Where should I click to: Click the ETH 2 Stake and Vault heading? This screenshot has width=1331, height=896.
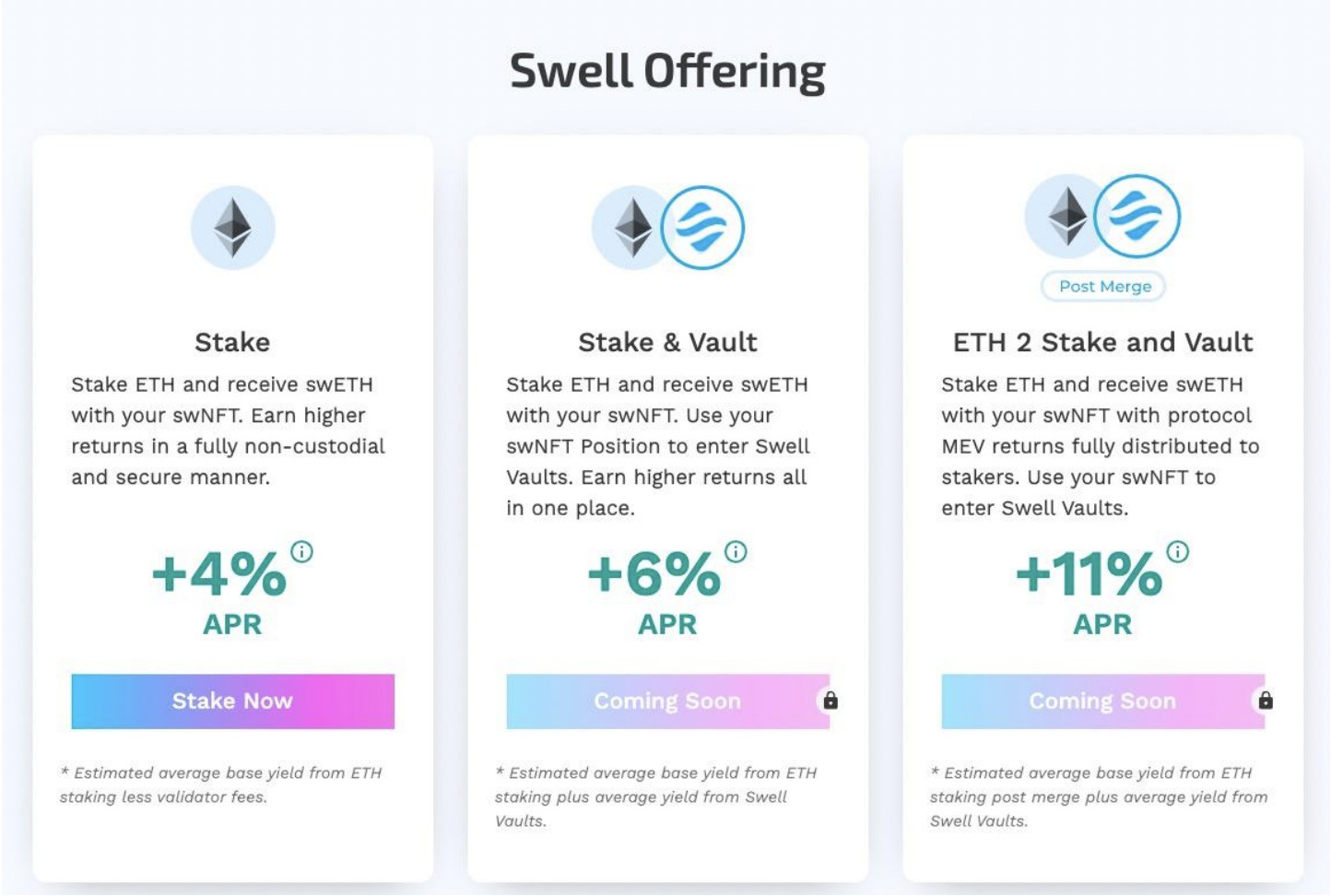tap(1102, 342)
